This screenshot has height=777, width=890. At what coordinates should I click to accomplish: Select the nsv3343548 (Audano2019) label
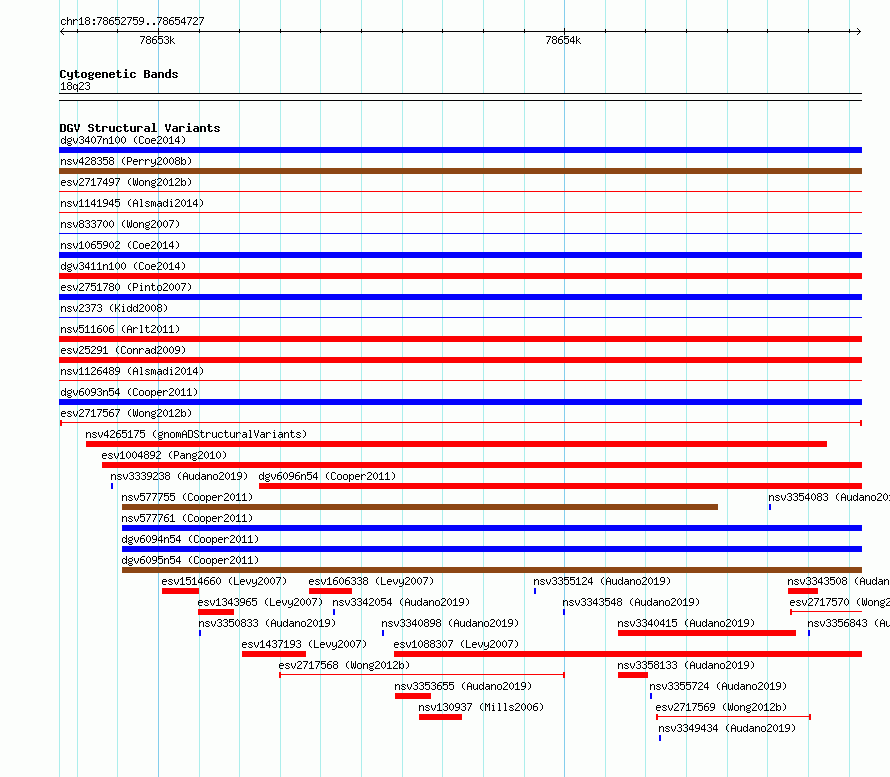point(631,602)
